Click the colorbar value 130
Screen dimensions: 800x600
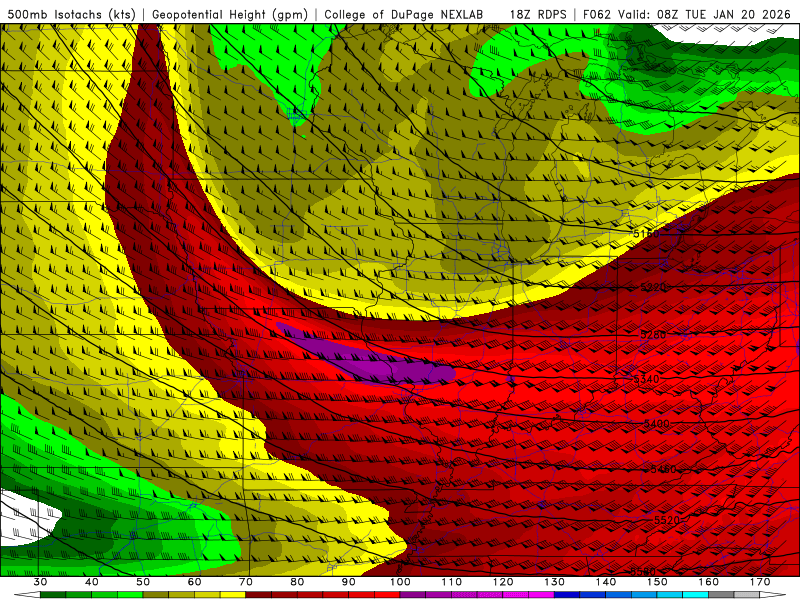pyautogui.click(x=554, y=582)
